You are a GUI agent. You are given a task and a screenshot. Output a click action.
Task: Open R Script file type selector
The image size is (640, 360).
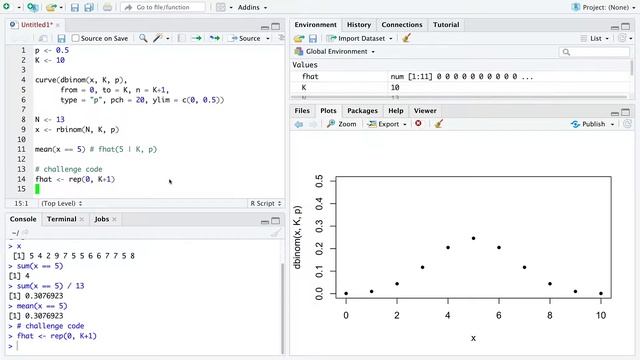[x=265, y=203]
